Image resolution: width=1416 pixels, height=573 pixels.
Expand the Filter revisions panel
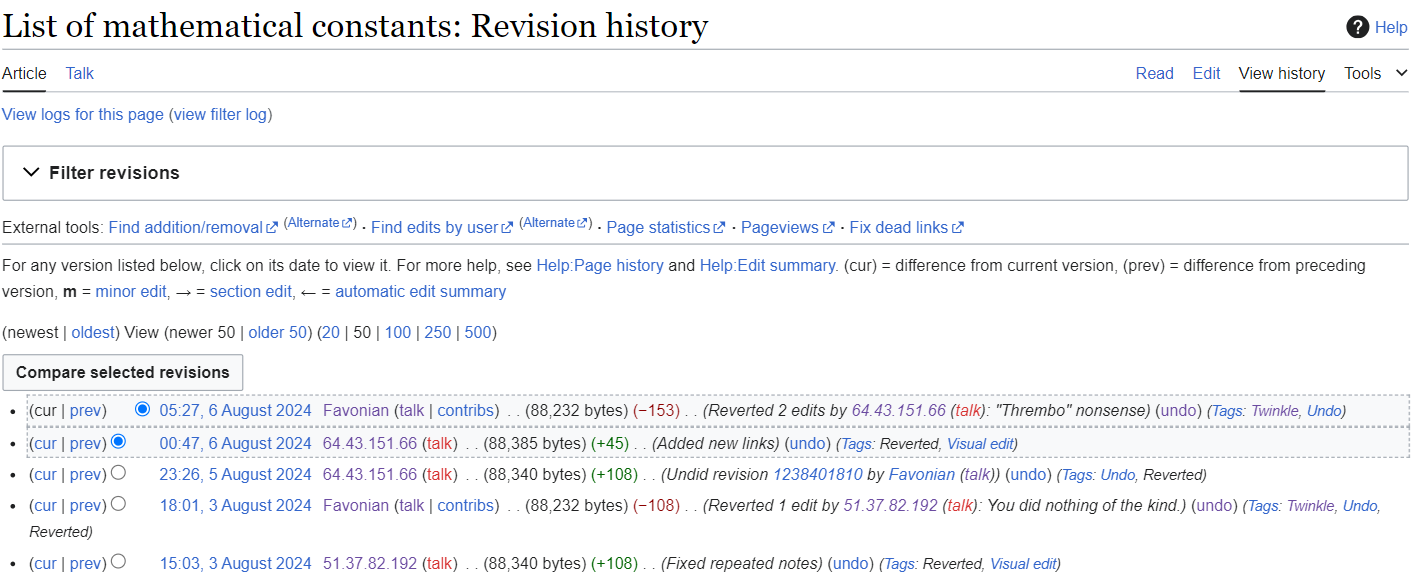tap(114, 173)
